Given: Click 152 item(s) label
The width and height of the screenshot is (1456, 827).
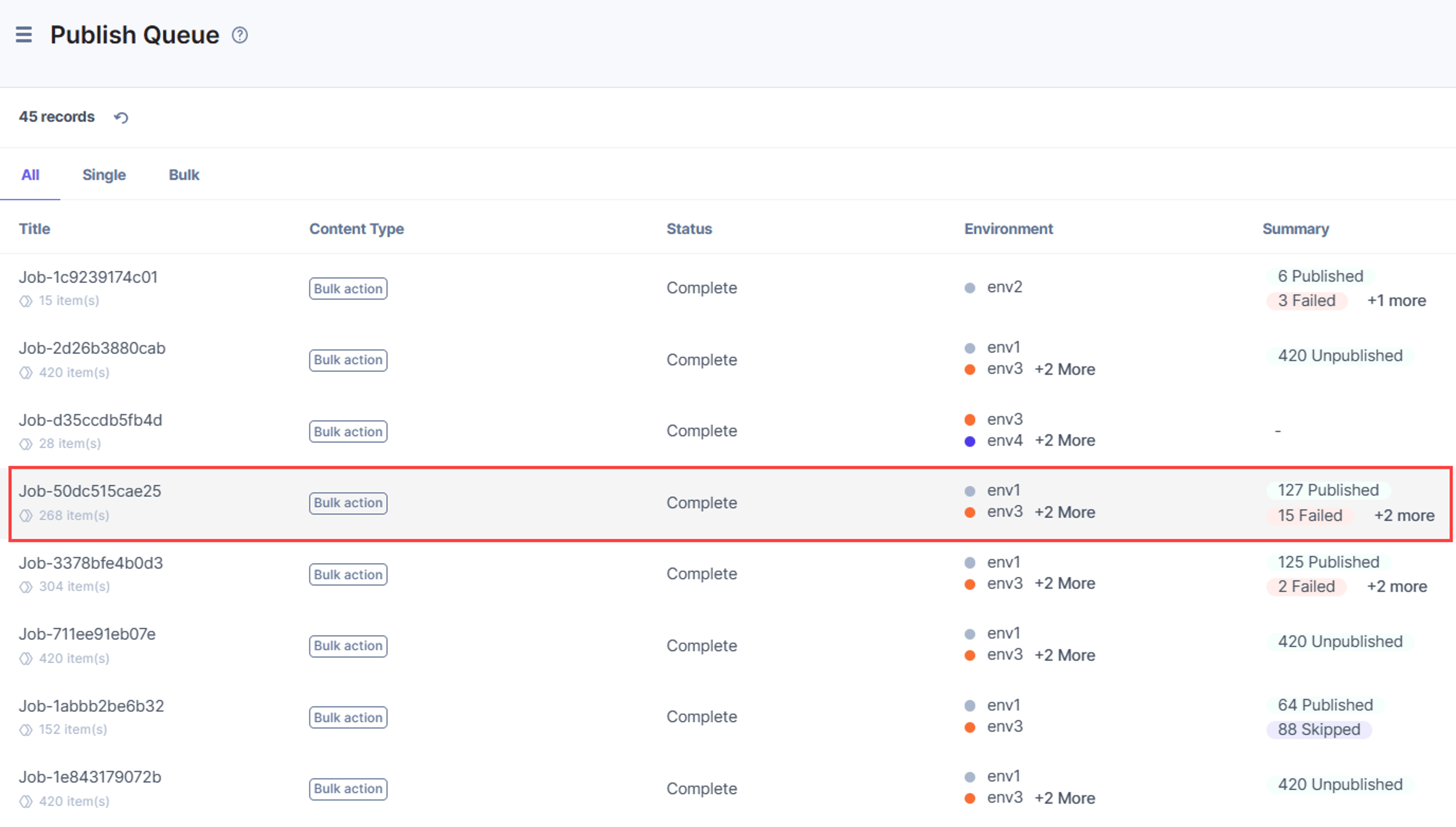Looking at the screenshot, I should [x=73, y=729].
